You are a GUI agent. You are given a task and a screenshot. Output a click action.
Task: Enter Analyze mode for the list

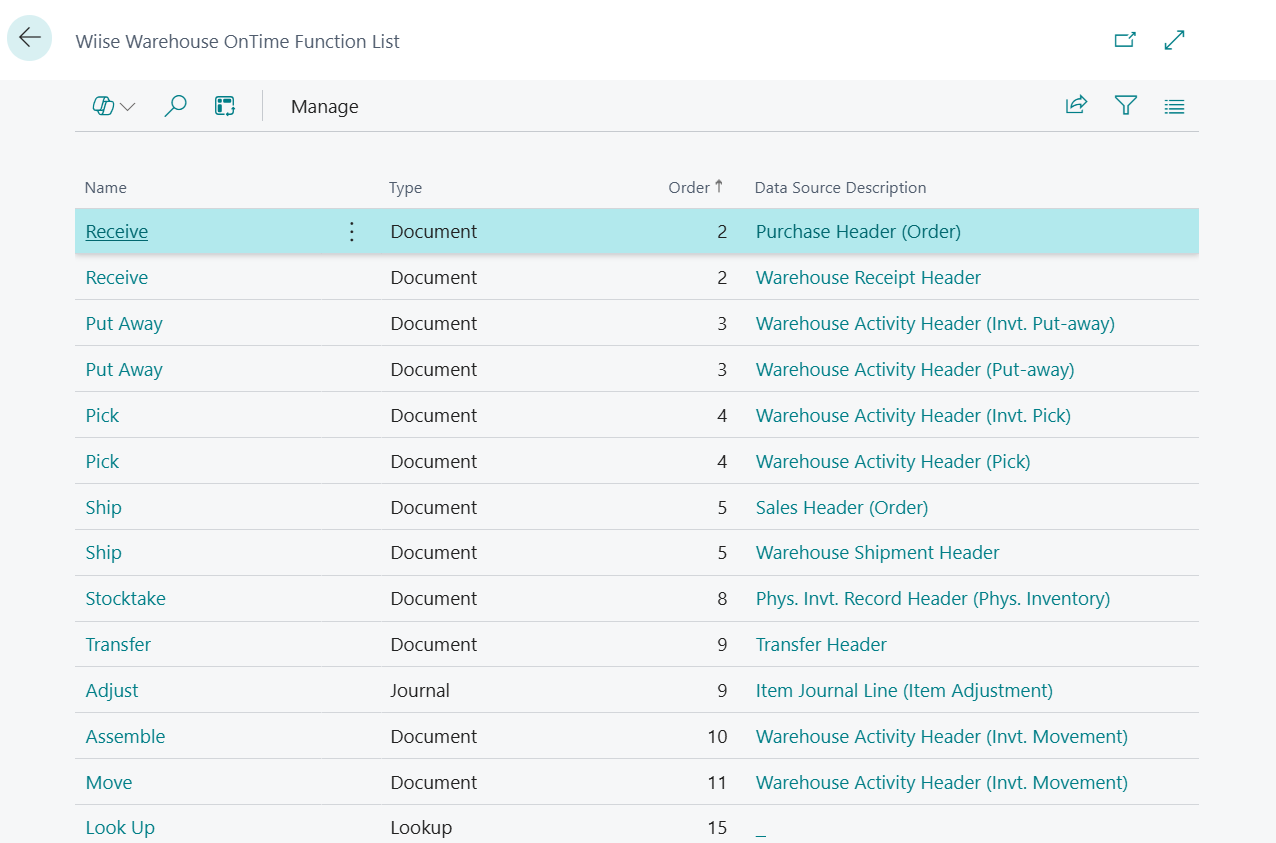[224, 105]
